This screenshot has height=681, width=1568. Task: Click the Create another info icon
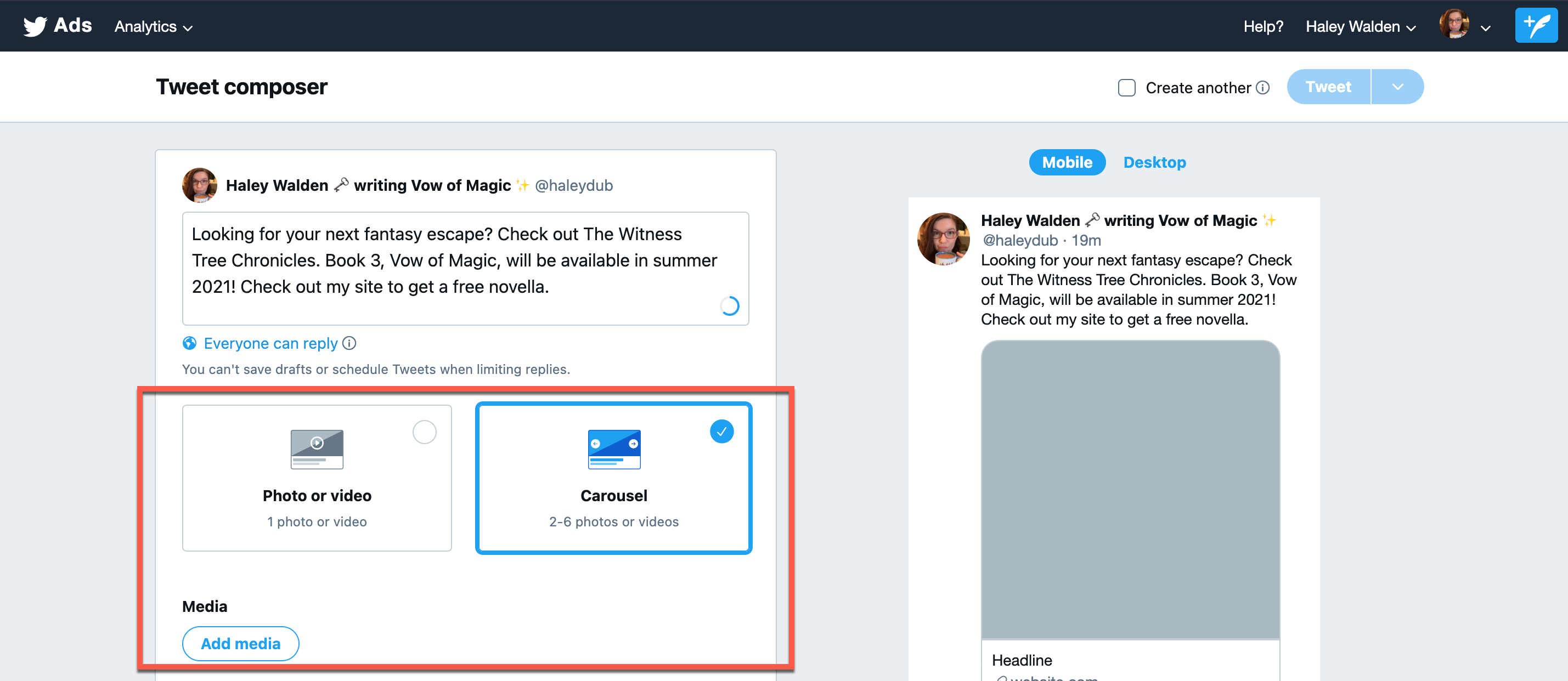click(x=1263, y=88)
